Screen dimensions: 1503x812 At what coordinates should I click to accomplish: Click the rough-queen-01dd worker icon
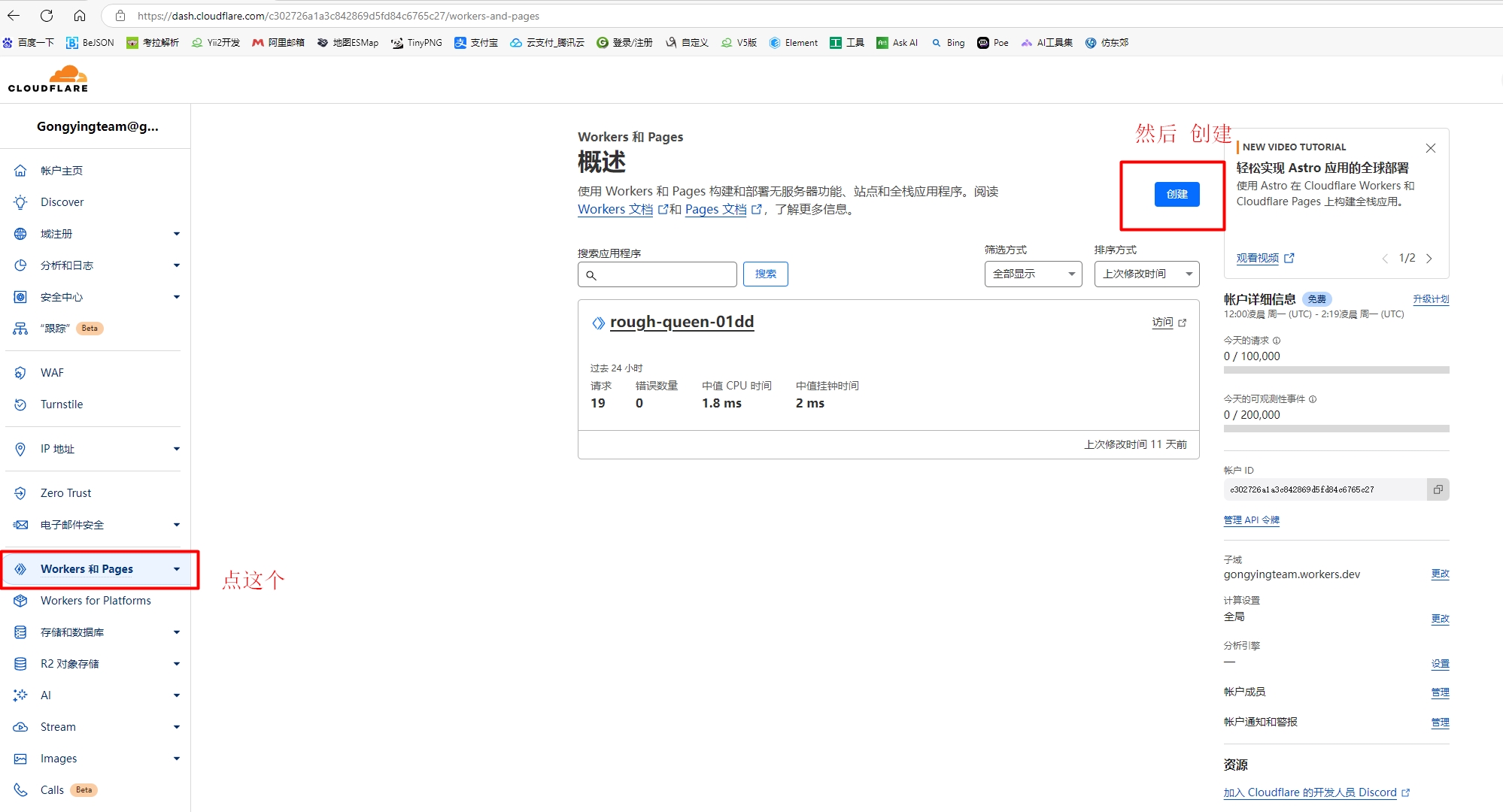click(598, 323)
